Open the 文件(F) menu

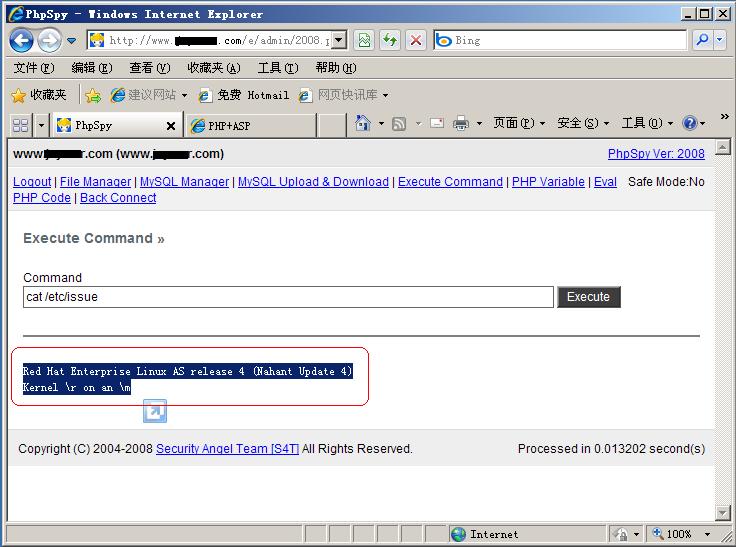tap(34, 68)
